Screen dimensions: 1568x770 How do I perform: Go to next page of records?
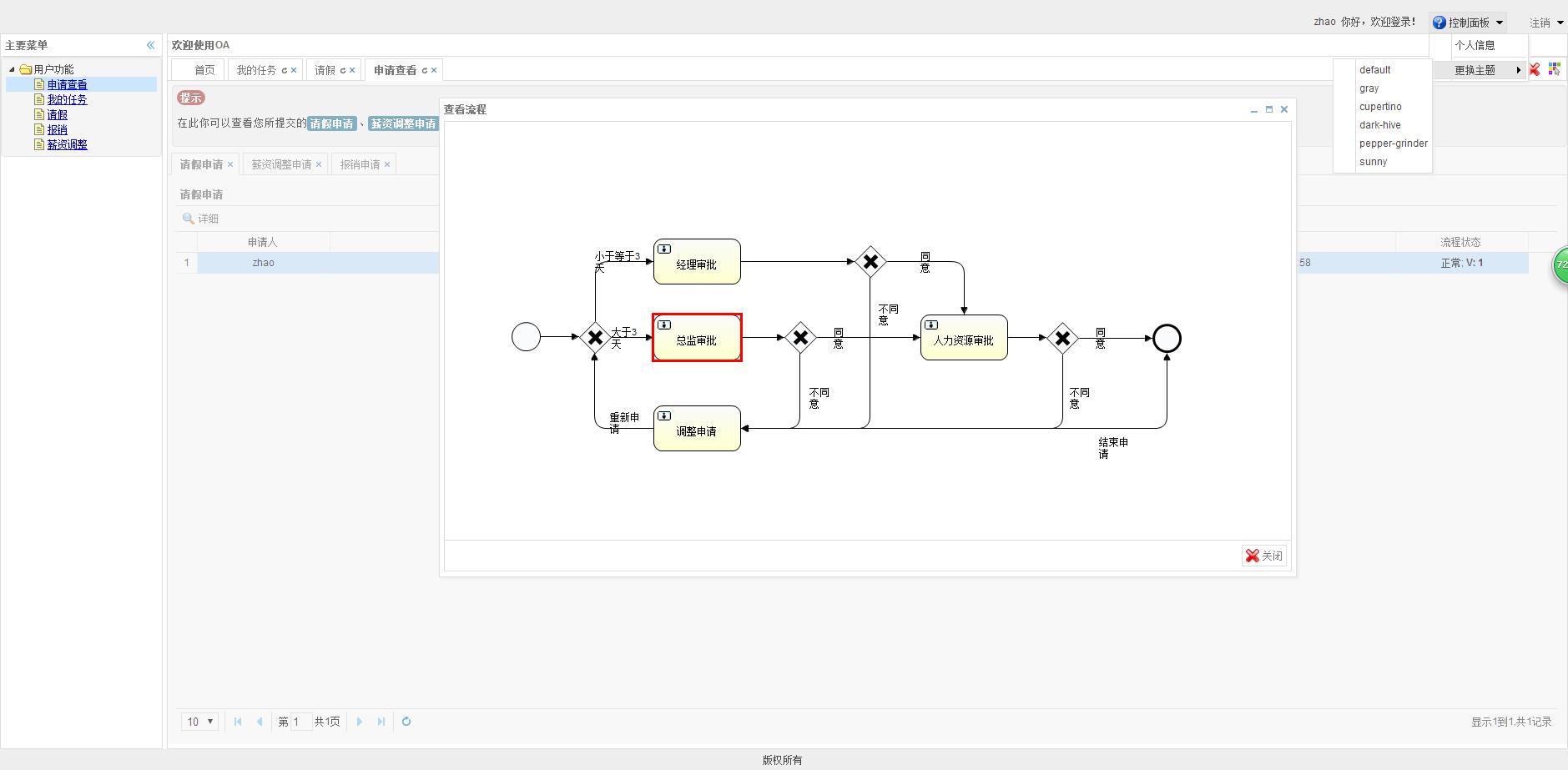(360, 722)
